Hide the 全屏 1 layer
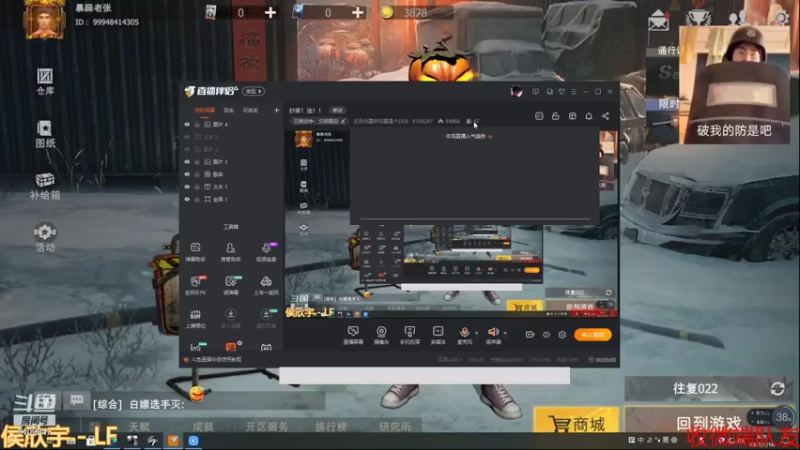Viewport: 800px width, 450px height. coord(187,199)
